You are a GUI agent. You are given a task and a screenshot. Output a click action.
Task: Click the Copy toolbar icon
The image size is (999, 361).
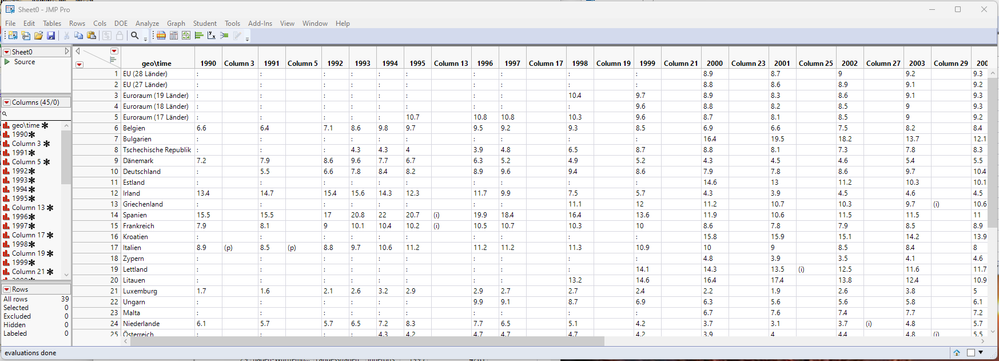pyautogui.click(x=78, y=36)
